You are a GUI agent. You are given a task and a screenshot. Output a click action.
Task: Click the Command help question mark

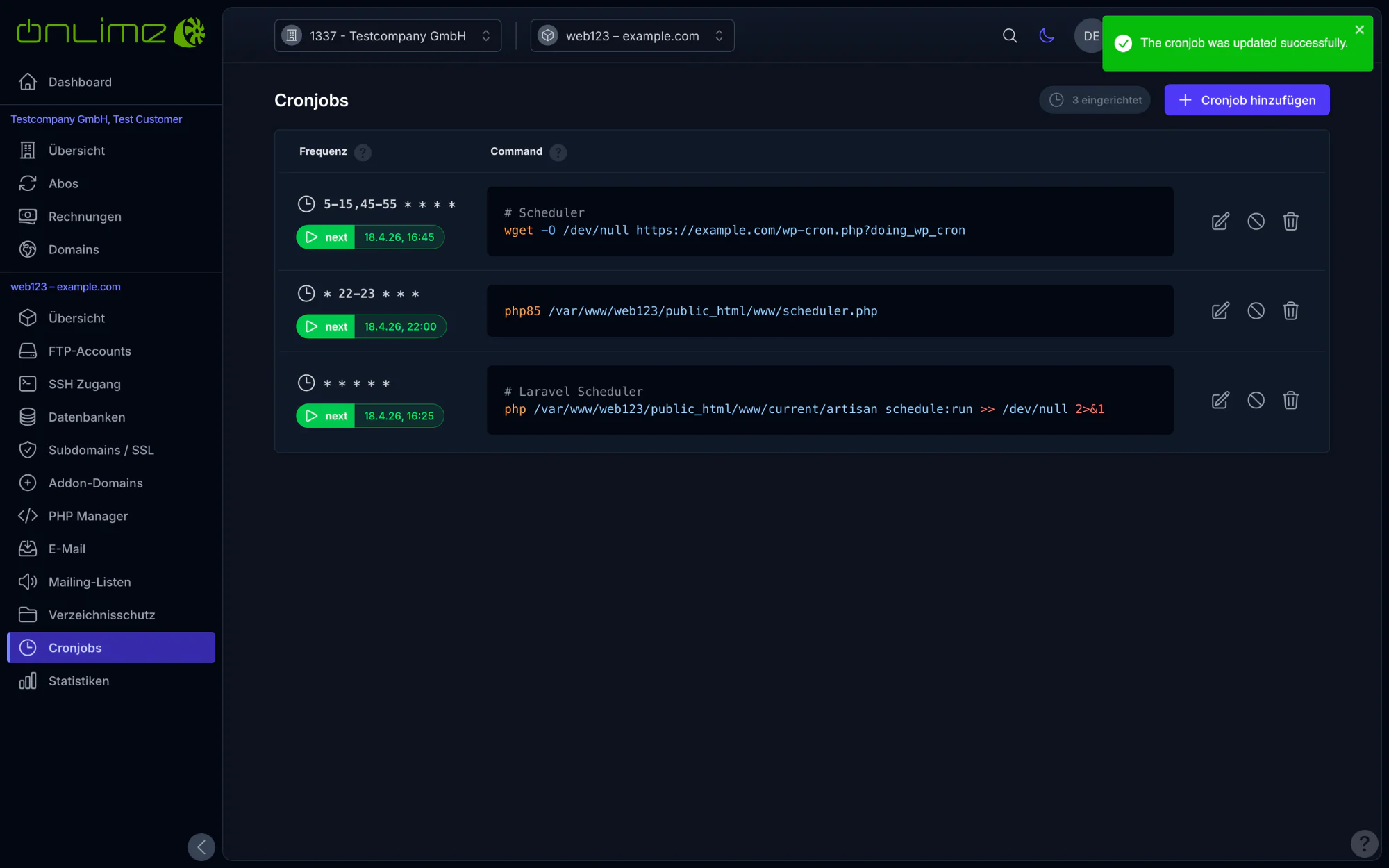point(558,152)
